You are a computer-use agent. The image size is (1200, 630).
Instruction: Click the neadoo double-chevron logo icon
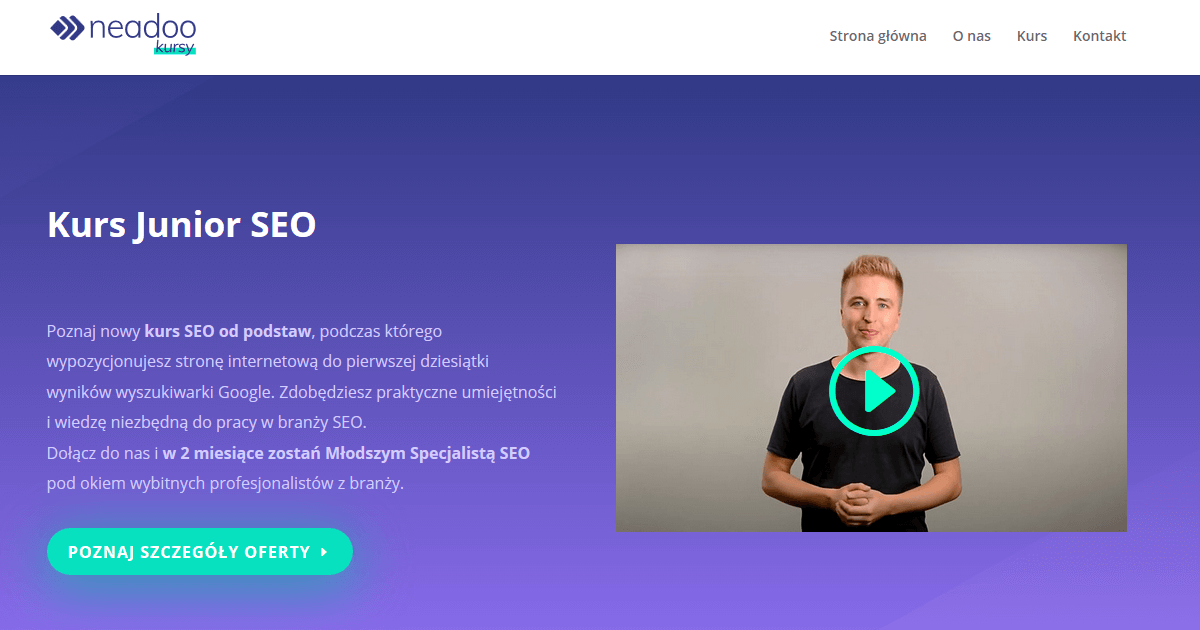click(67, 28)
